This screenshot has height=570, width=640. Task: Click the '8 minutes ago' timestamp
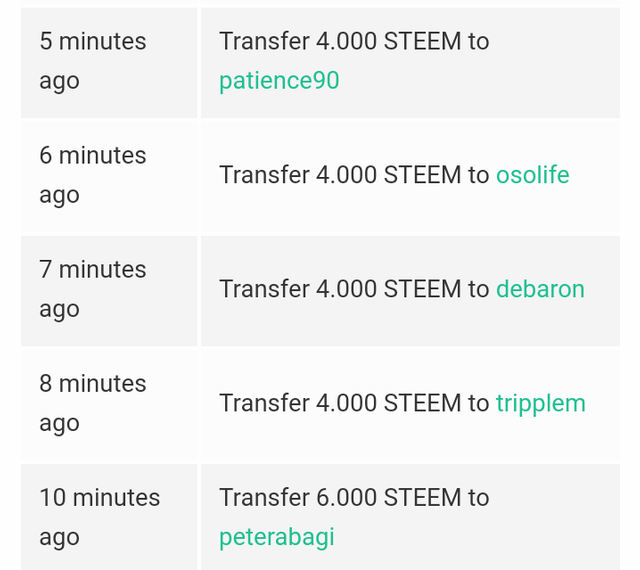click(93, 403)
